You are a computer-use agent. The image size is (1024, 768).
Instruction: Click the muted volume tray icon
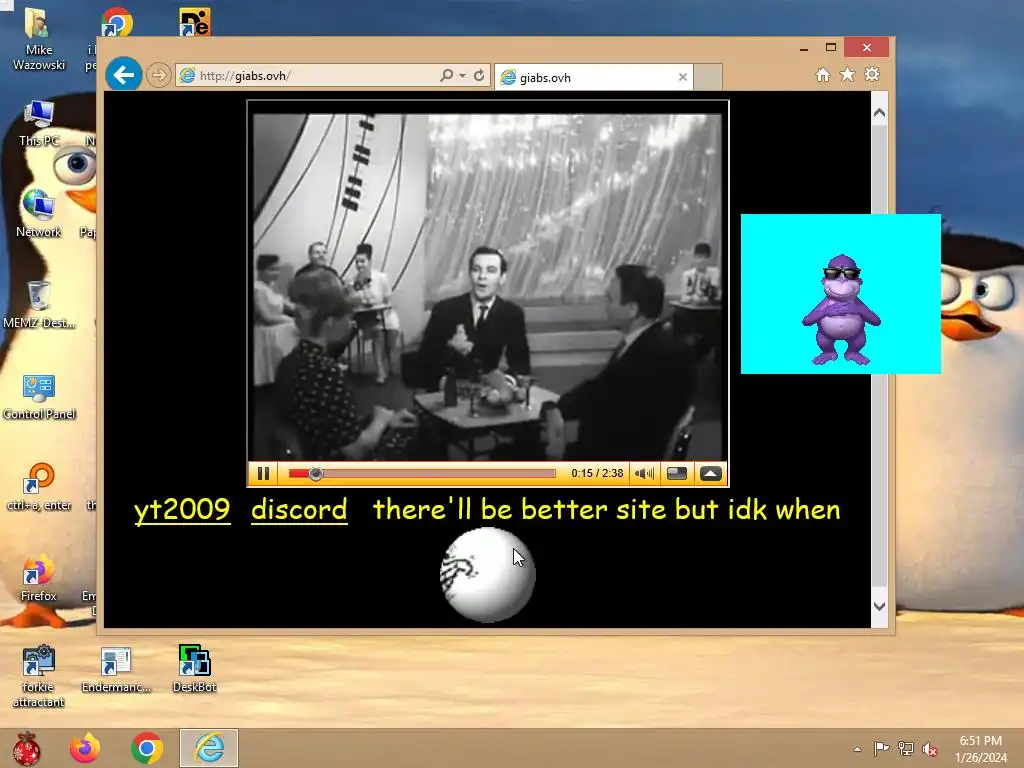pyautogui.click(x=930, y=749)
